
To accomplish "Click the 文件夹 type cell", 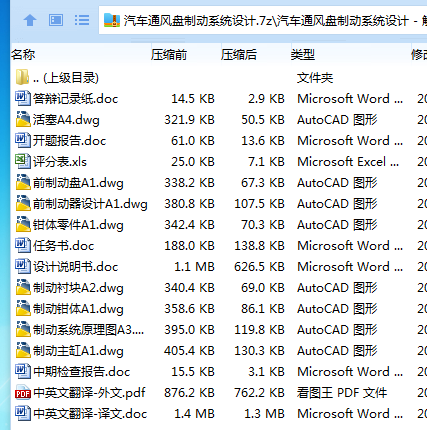I will pos(315,78).
